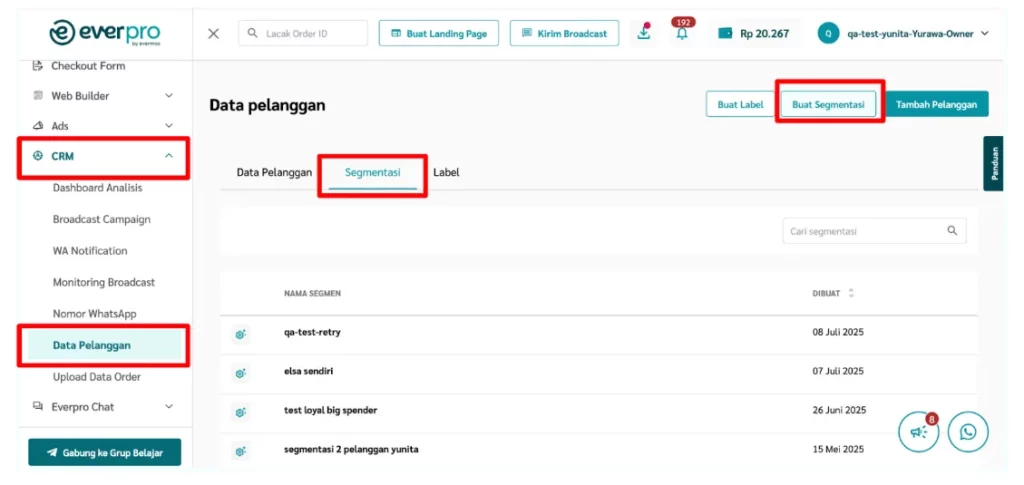This screenshot has height=485, width=1024.
Task: Click the user avatar circle Q
Action: (x=828, y=33)
